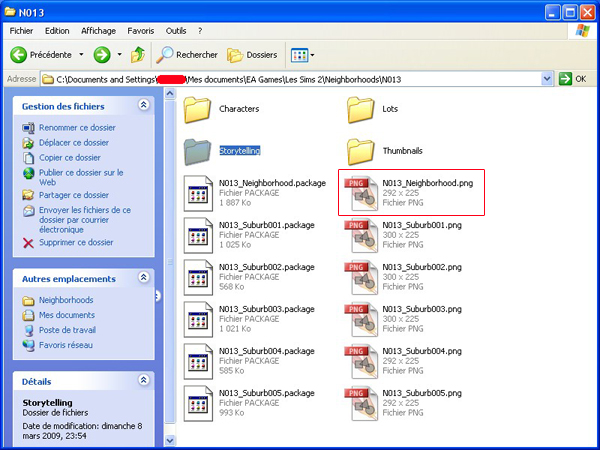
Task: Click Déplacer ce dossier link
Action: (x=74, y=143)
